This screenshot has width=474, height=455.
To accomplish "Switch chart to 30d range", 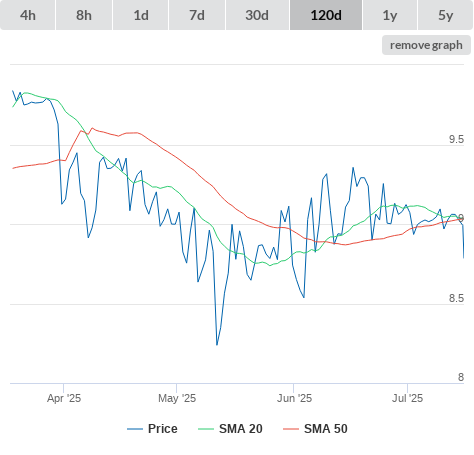I will pyautogui.click(x=257, y=15).
